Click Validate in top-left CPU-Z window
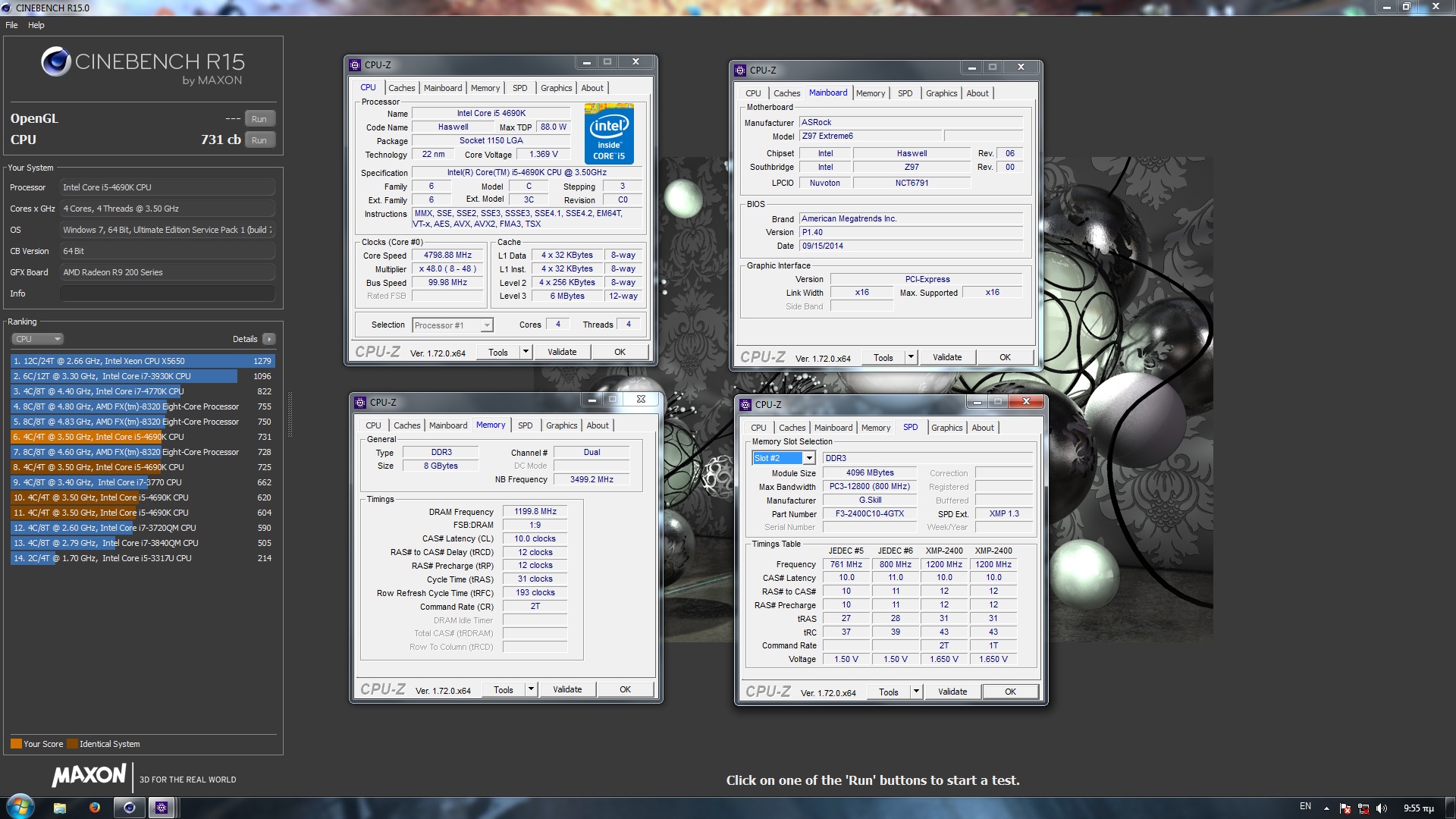 [562, 353]
